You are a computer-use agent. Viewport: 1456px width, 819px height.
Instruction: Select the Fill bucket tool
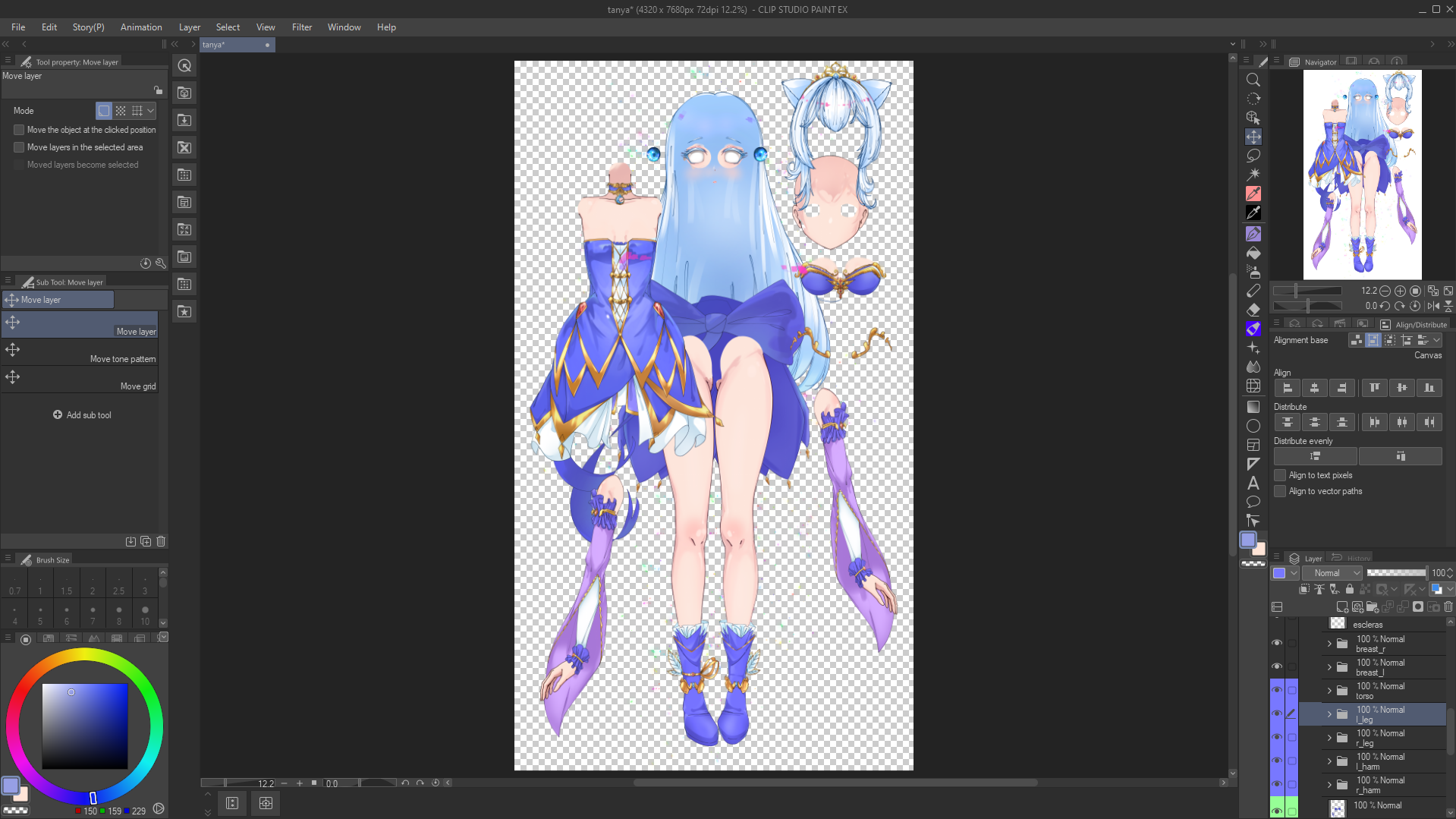[x=1253, y=253]
